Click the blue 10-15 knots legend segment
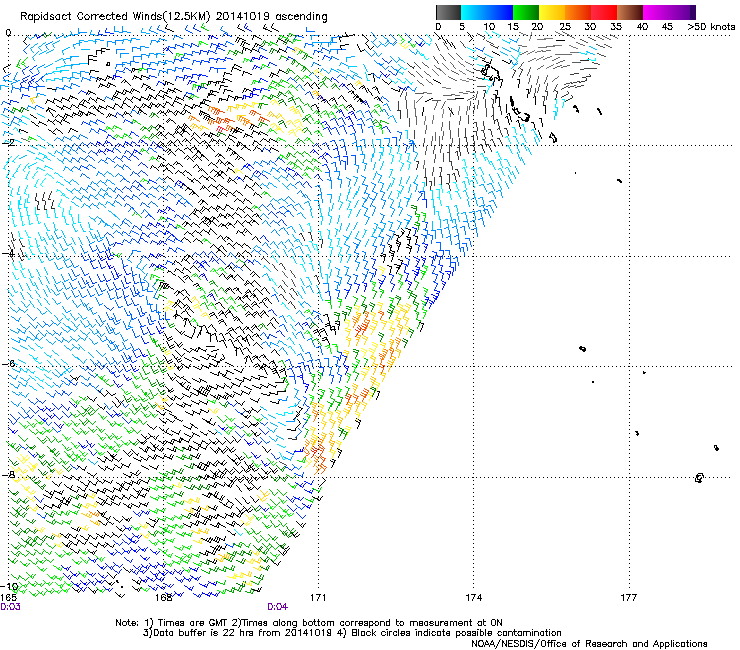Image resolution: width=740 pixels, height=650 pixels. (x=499, y=12)
